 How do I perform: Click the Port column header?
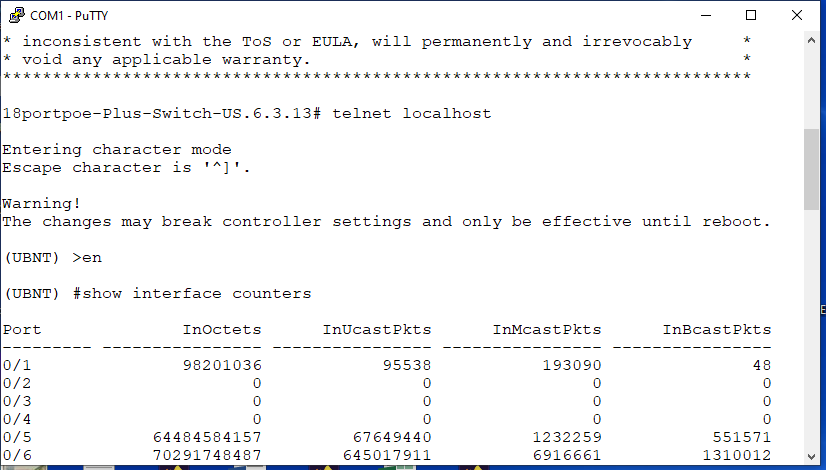[x=22, y=330]
